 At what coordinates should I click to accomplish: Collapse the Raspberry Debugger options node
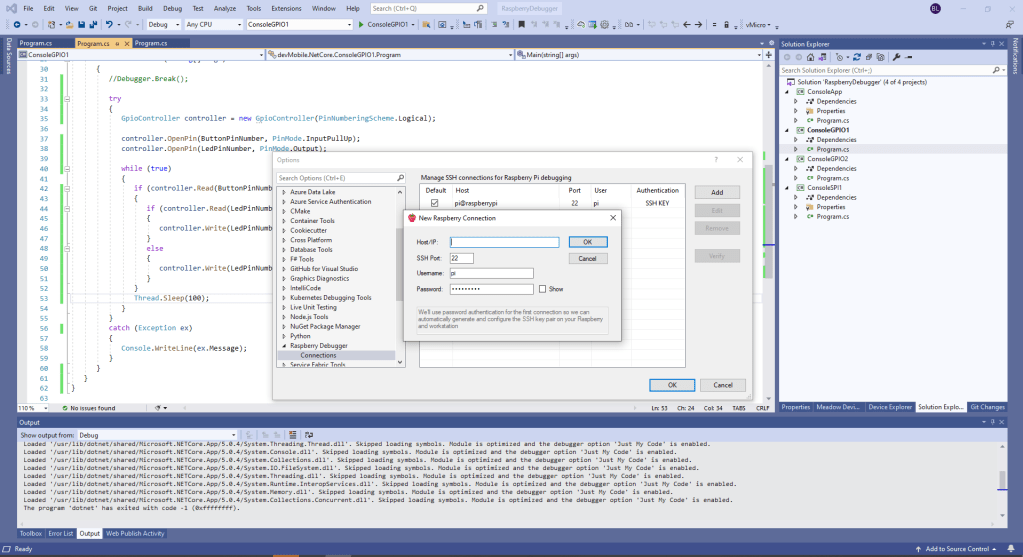[x=283, y=346]
